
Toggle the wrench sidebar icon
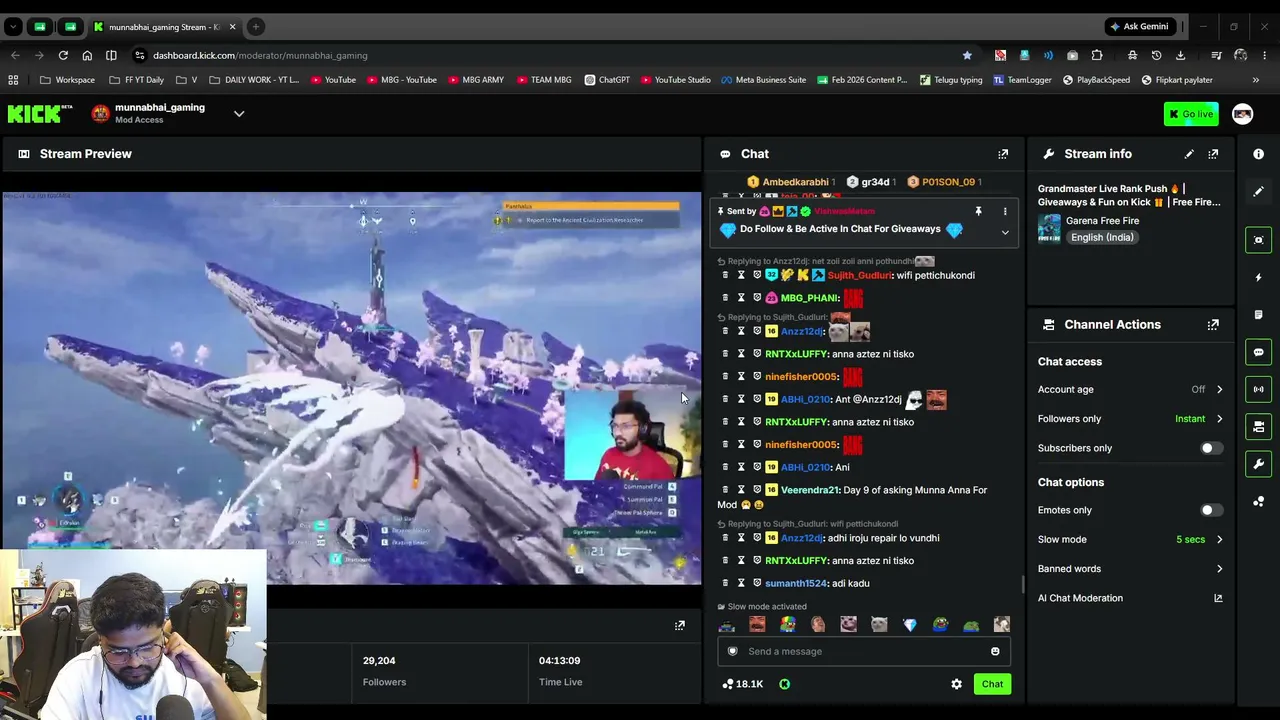(1258, 464)
